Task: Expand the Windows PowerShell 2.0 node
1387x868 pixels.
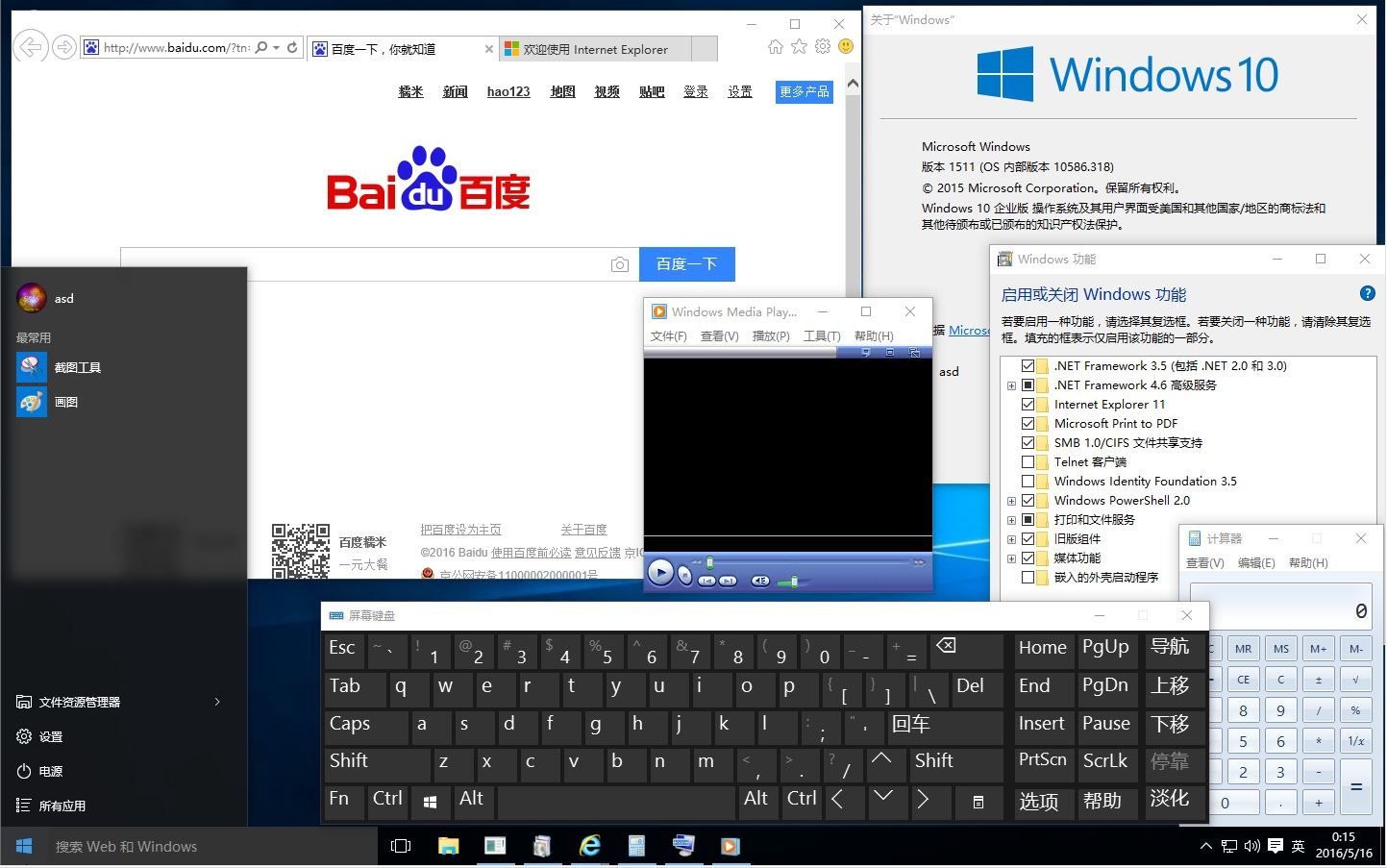Action: [x=1011, y=501]
